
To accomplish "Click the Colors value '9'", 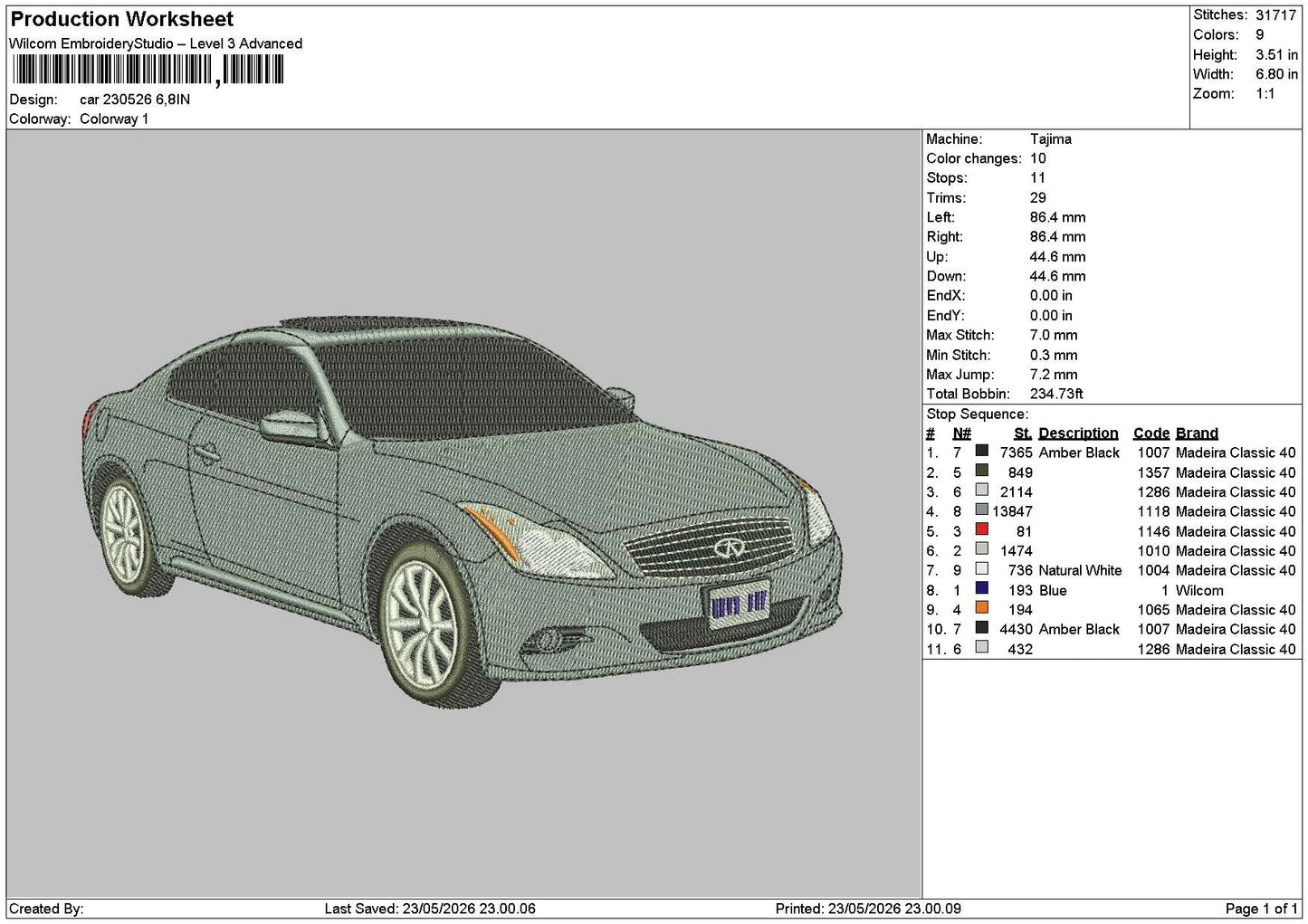I will [x=1260, y=35].
